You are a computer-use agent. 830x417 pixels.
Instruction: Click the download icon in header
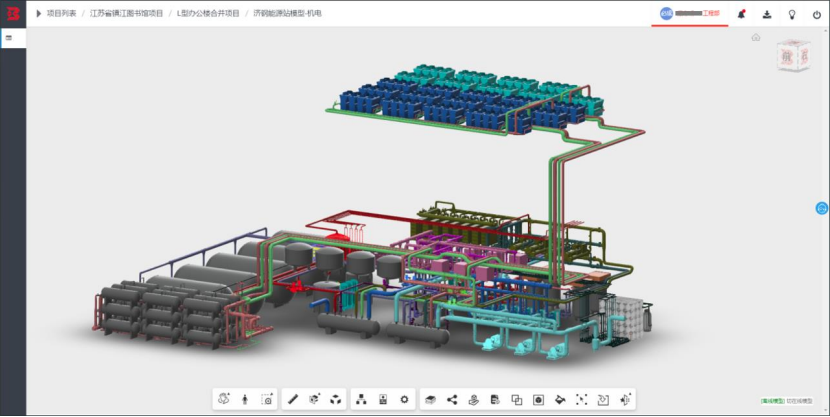[766, 14]
